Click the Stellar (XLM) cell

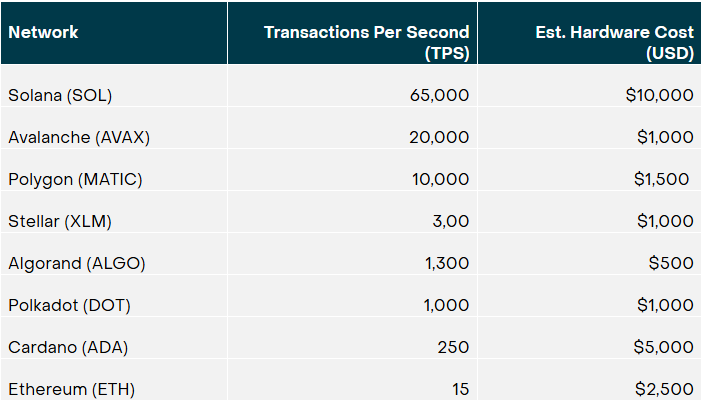[x=60, y=221]
